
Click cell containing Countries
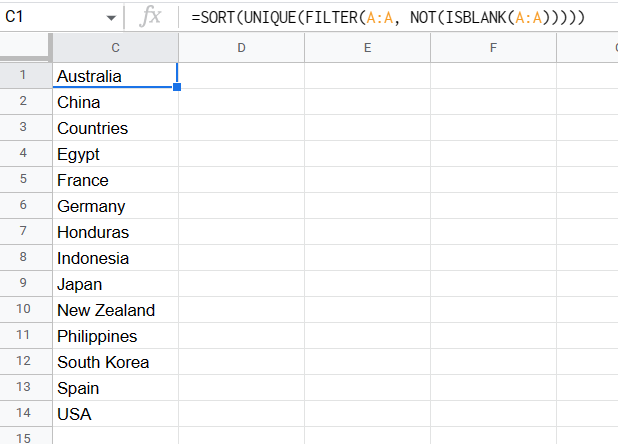115,128
